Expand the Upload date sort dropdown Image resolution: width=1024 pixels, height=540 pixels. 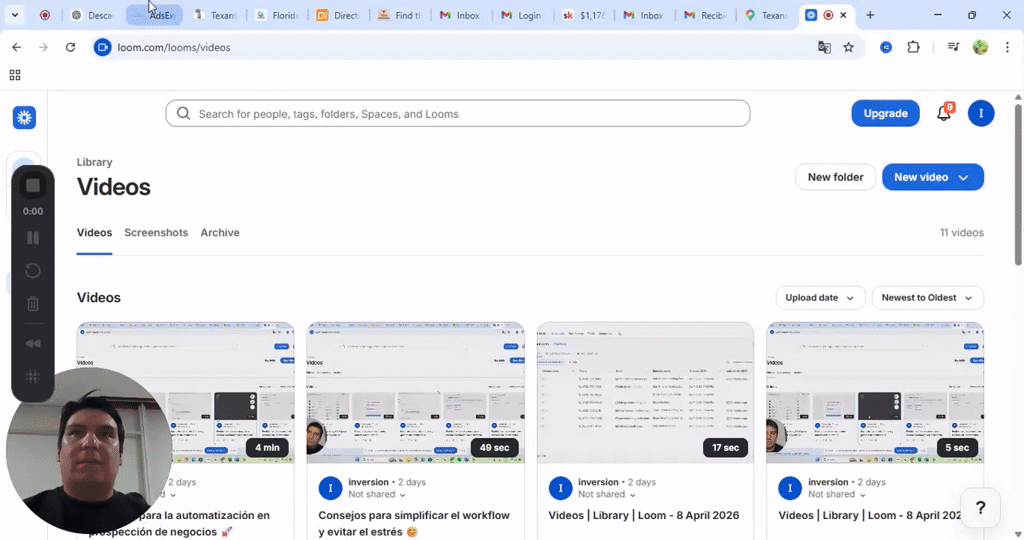[820, 298]
